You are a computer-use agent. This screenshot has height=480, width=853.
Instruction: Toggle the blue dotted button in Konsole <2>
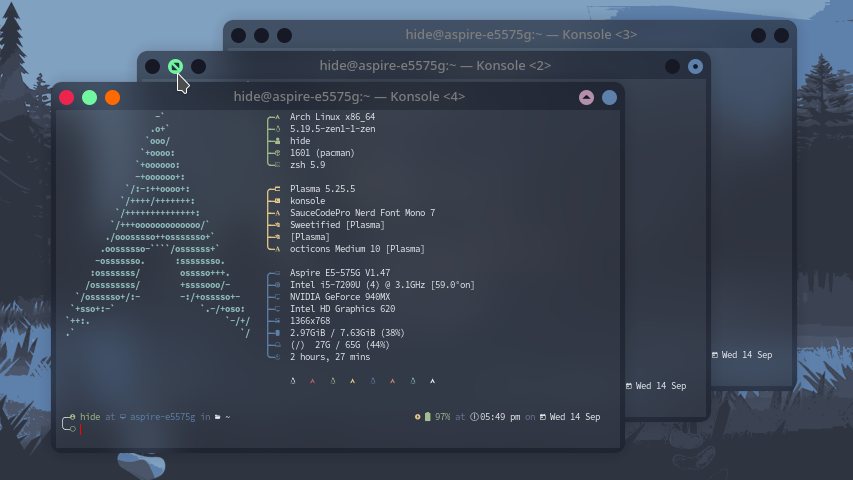(695, 66)
